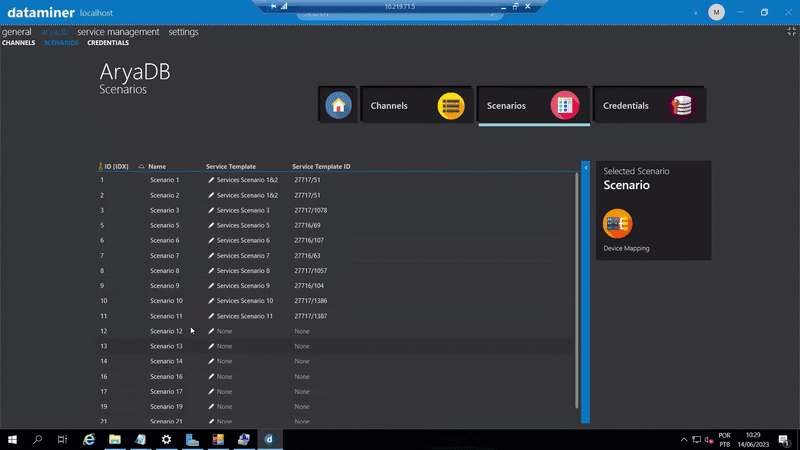Open DataMiner Cube in the taskbar
This screenshot has height=450, width=800.
(269, 439)
